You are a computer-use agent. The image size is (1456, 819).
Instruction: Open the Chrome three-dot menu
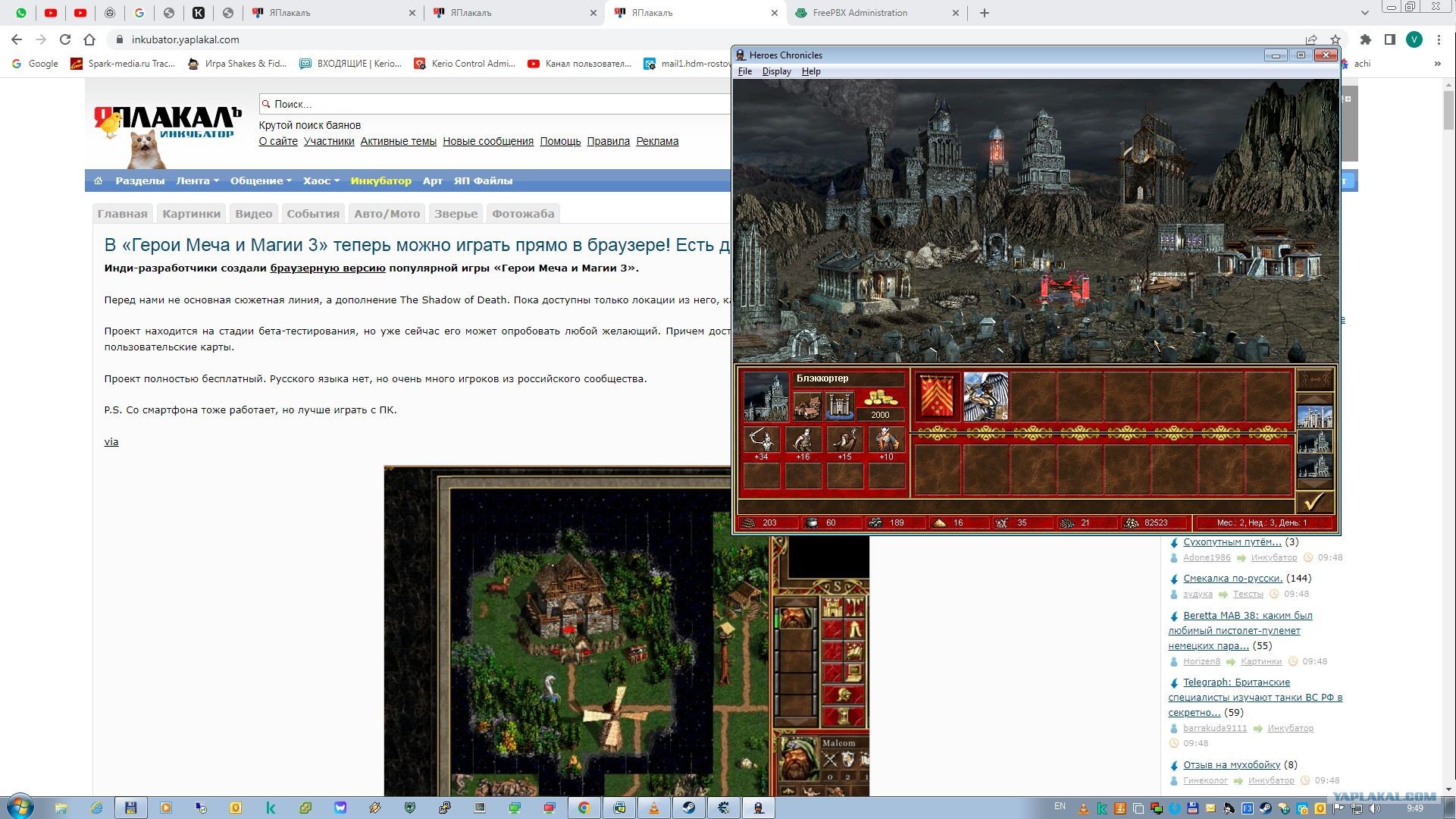[x=1439, y=39]
